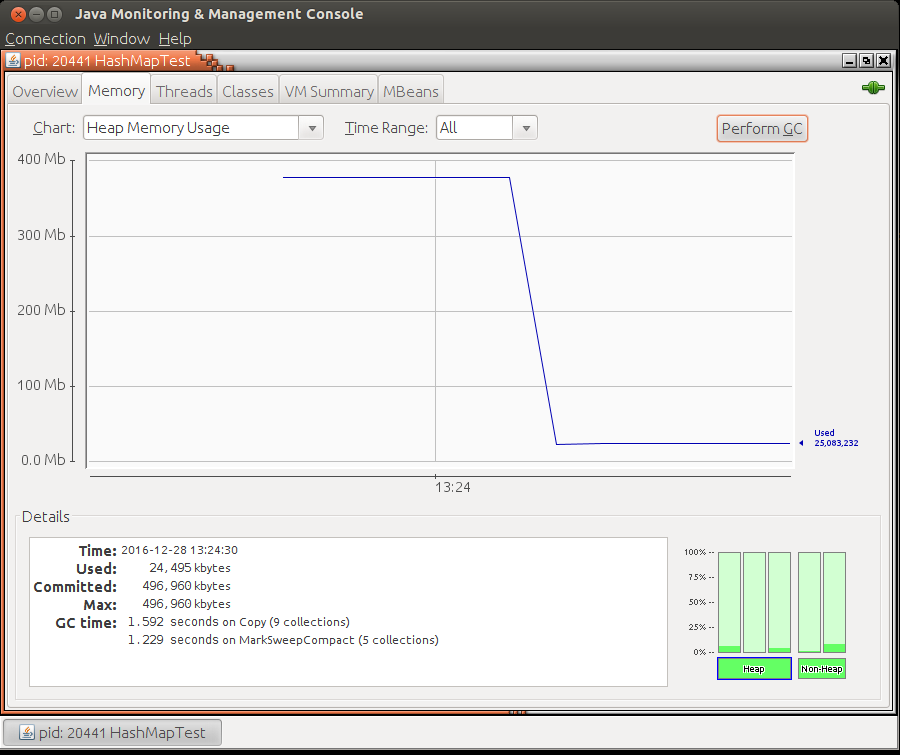Select the first non-heap memory pool bar
Screen dimensions: 900x755
click(809, 602)
